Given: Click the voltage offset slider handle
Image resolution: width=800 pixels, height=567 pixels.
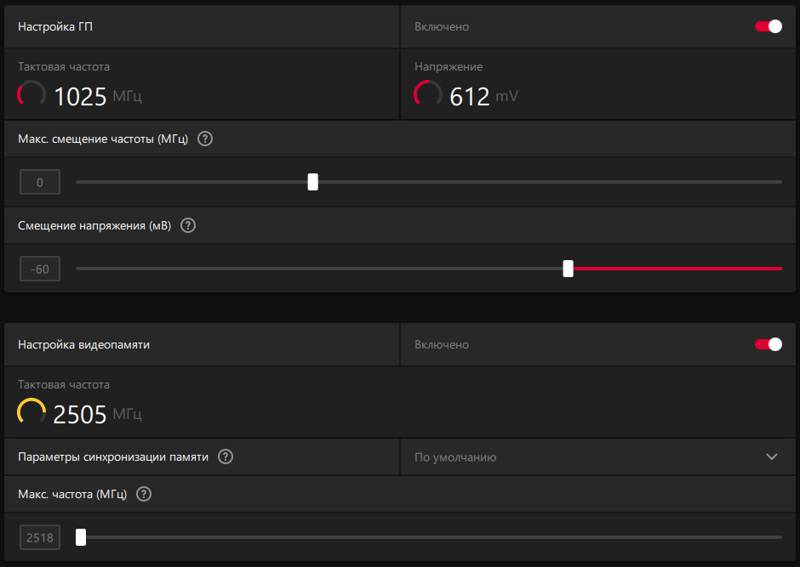Looking at the screenshot, I should pyautogui.click(x=568, y=268).
